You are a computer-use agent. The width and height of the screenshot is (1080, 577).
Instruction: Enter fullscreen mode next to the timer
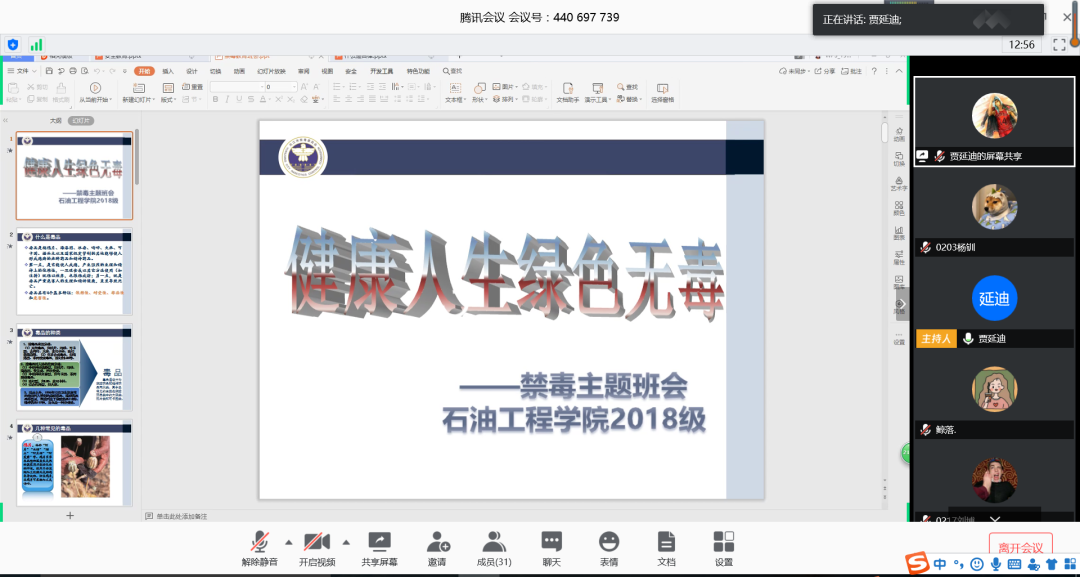click(x=1059, y=45)
